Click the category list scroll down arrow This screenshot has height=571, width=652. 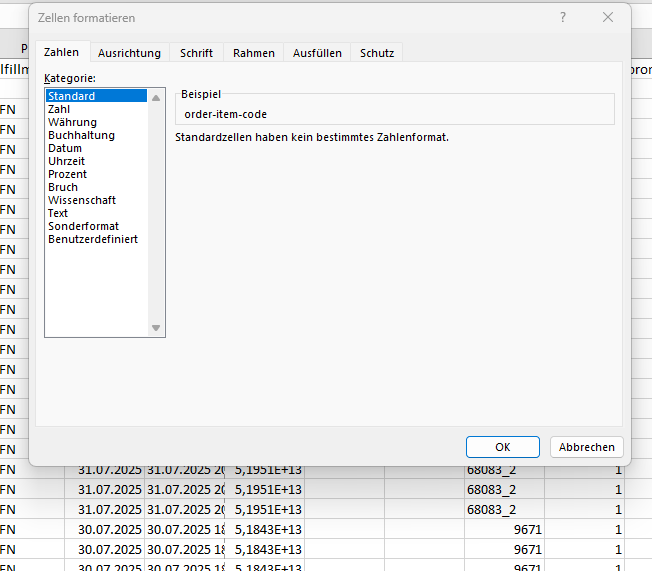(156, 328)
